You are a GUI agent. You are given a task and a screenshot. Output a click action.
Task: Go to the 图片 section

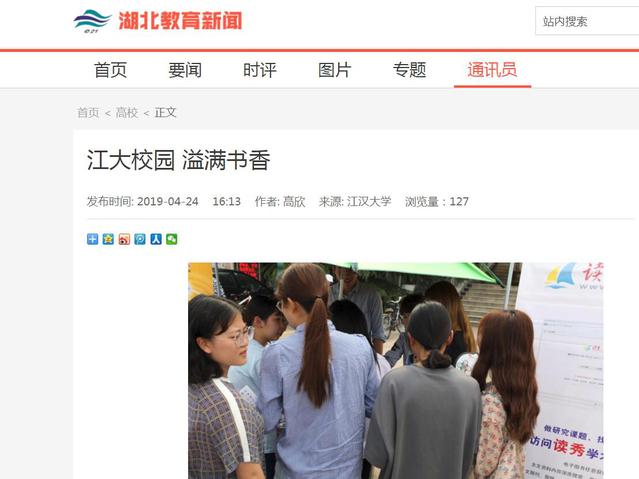pos(335,70)
